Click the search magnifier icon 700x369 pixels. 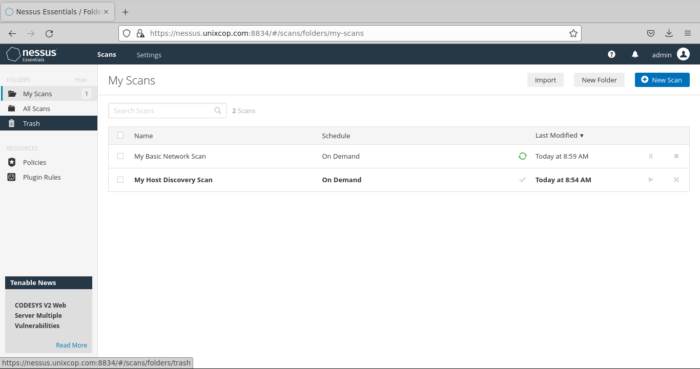tap(217, 111)
